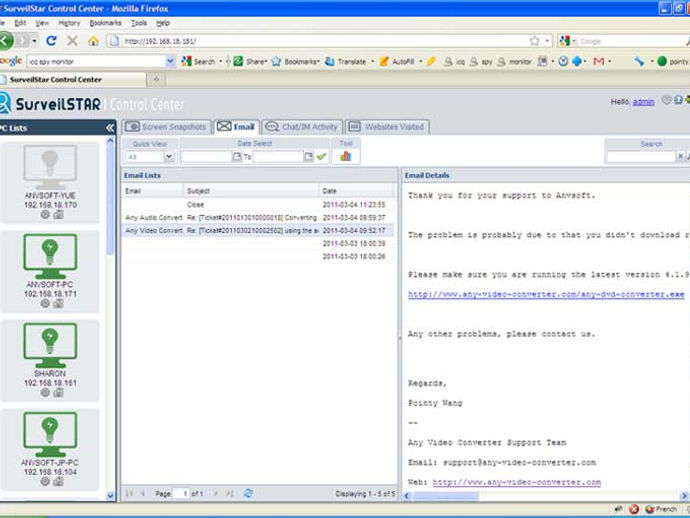This screenshot has height=518, width=690.
Task: Select the email dated 2011-03-03 18:00:39
Action: (x=258, y=243)
